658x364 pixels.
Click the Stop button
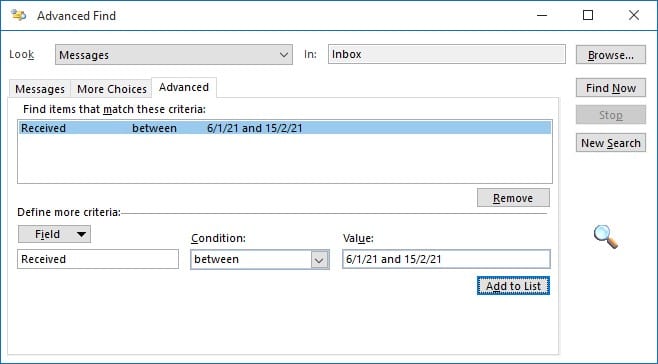click(611, 115)
